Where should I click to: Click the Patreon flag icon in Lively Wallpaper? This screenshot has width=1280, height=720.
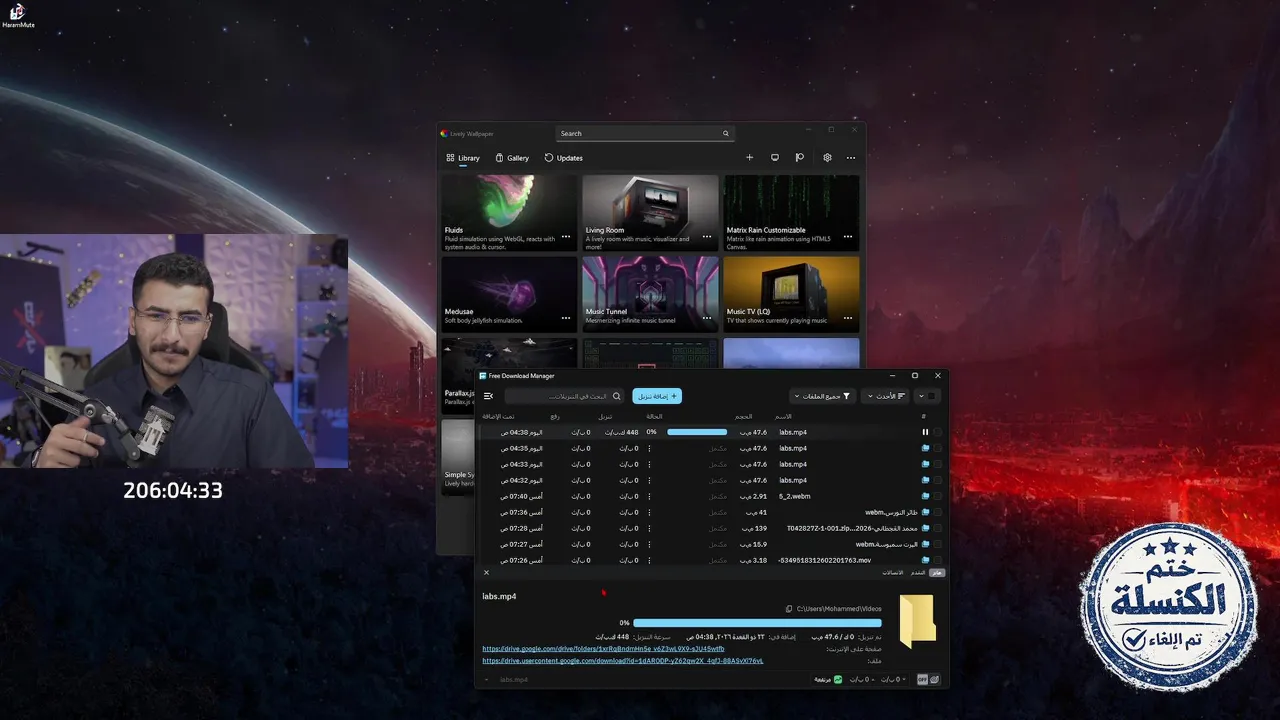coord(800,158)
